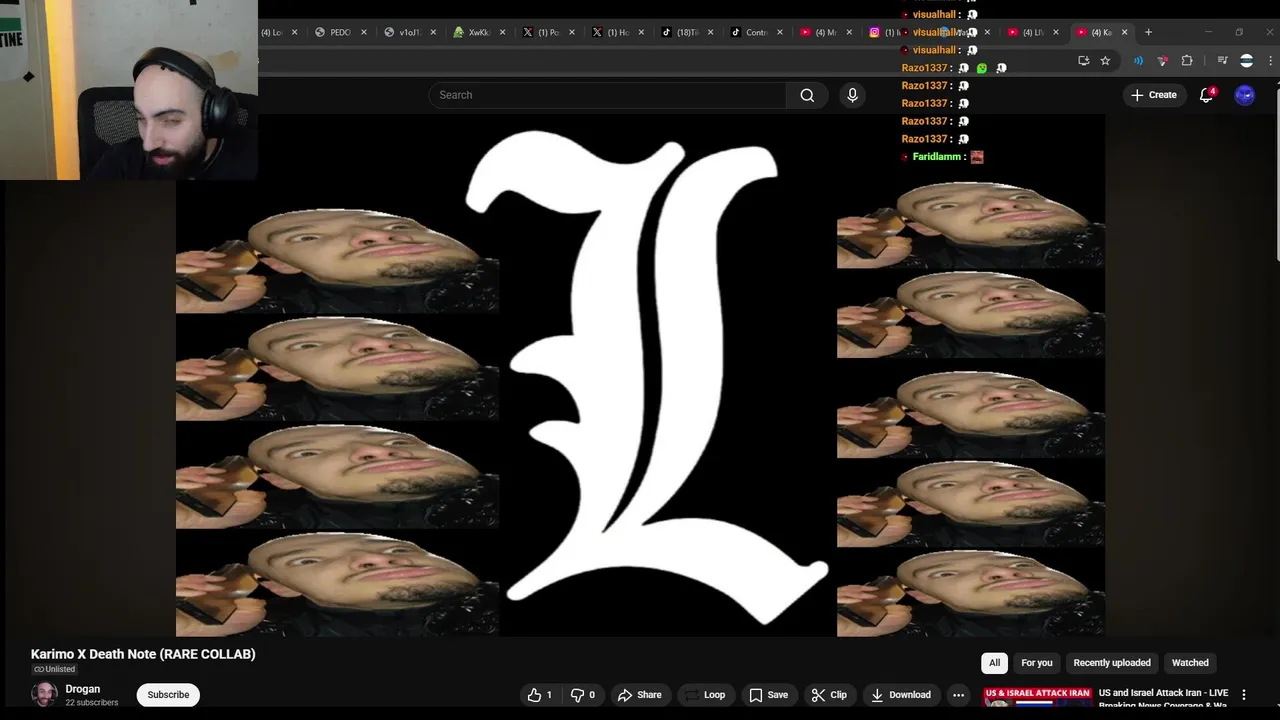This screenshot has height=720, width=1280.
Task: Select the All filter chip
Action: pyautogui.click(x=994, y=663)
